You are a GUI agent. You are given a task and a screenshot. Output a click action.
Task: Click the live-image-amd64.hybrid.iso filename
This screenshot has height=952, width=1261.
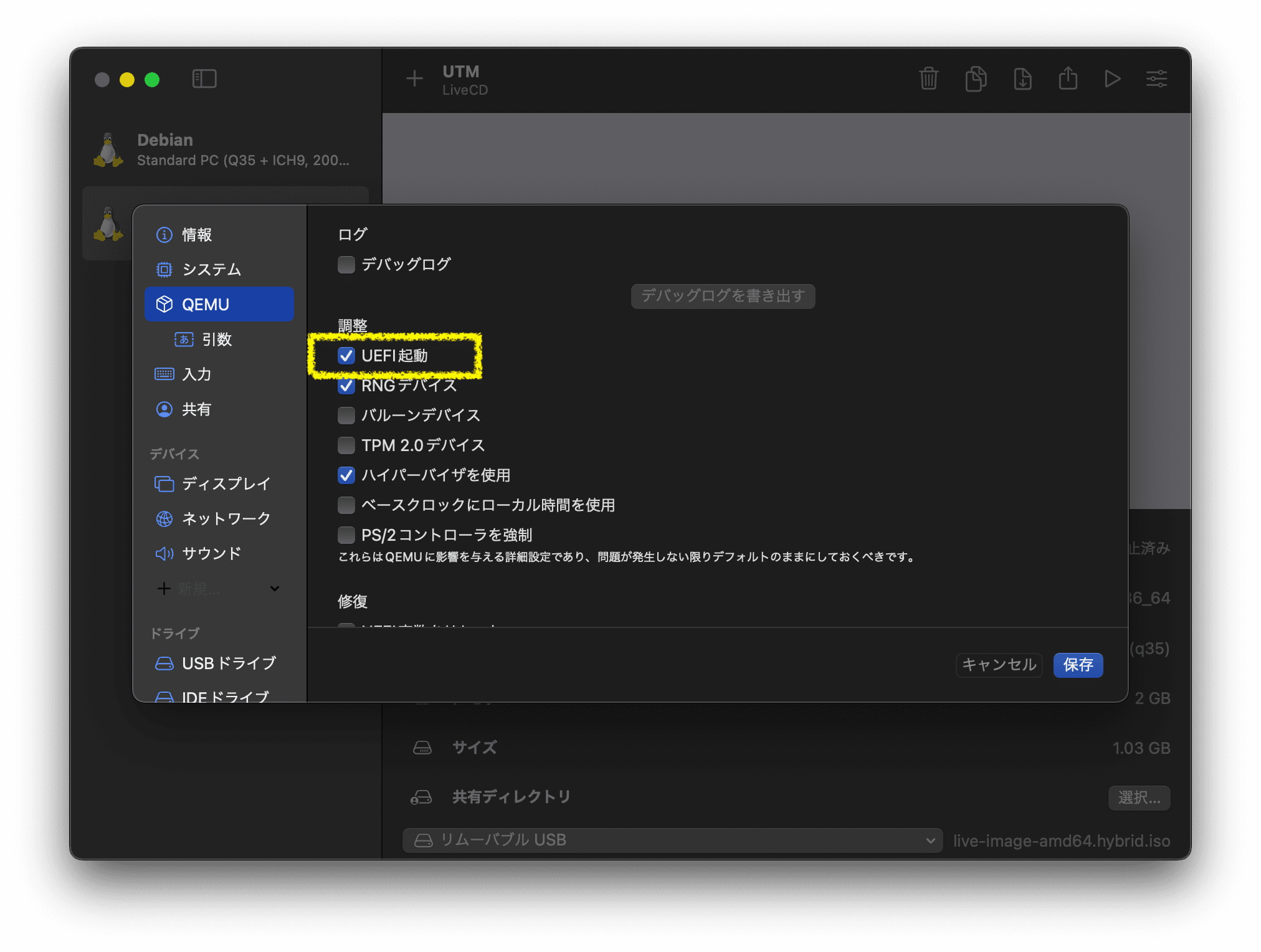coord(1062,840)
